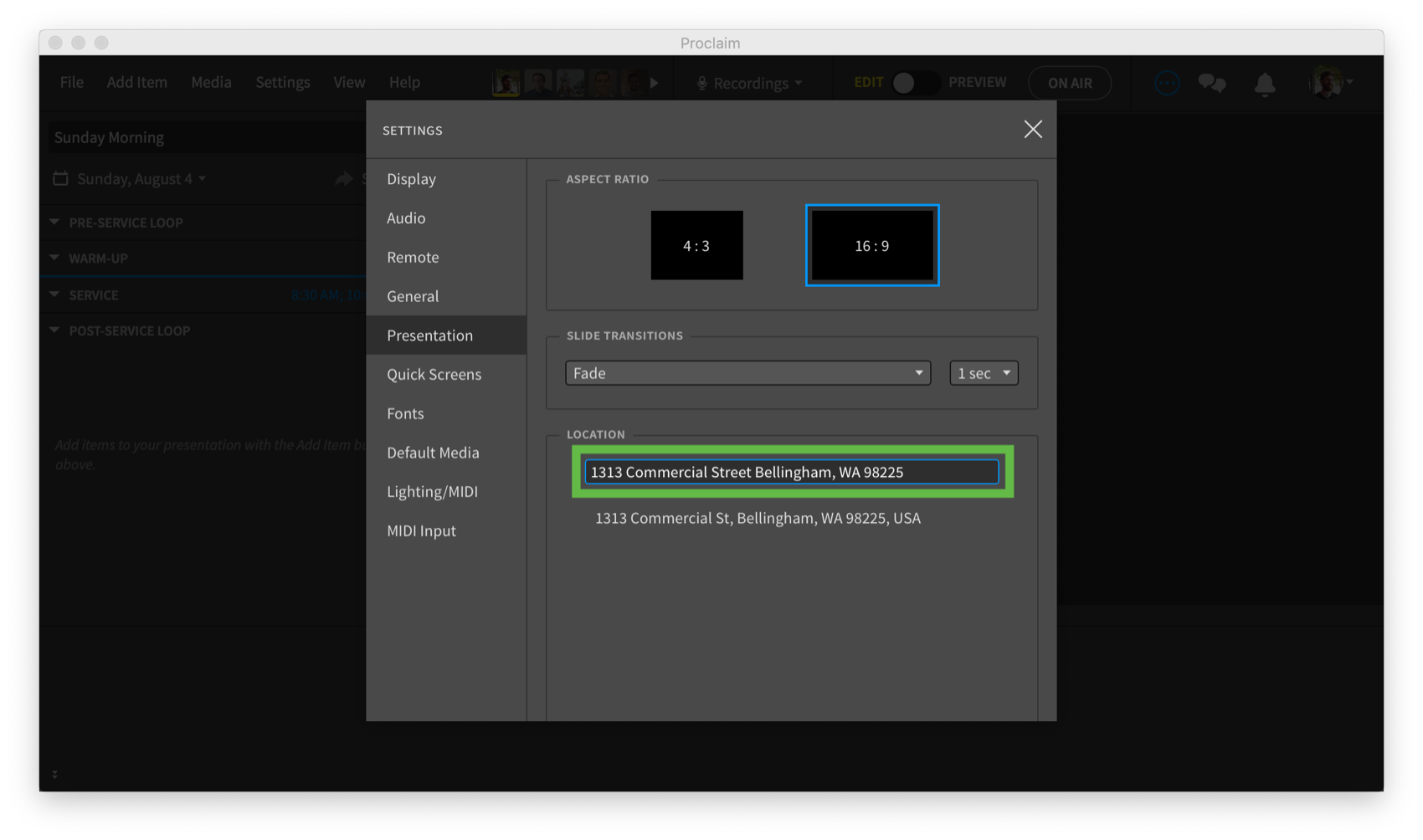Click the calendar icon beside Sunday, August 4
The height and width of the screenshot is (840, 1423).
[x=60, y=178]
